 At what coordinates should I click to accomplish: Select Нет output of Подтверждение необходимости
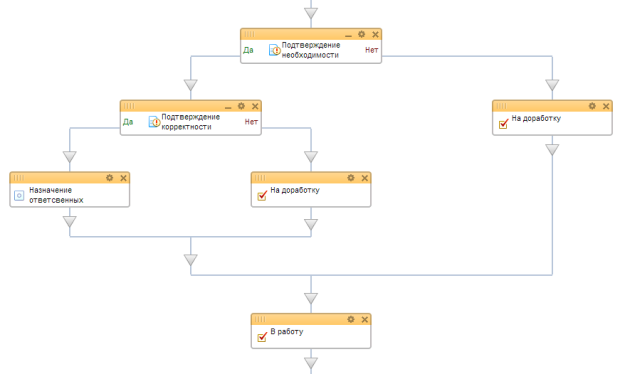click(x=372, y=50)
